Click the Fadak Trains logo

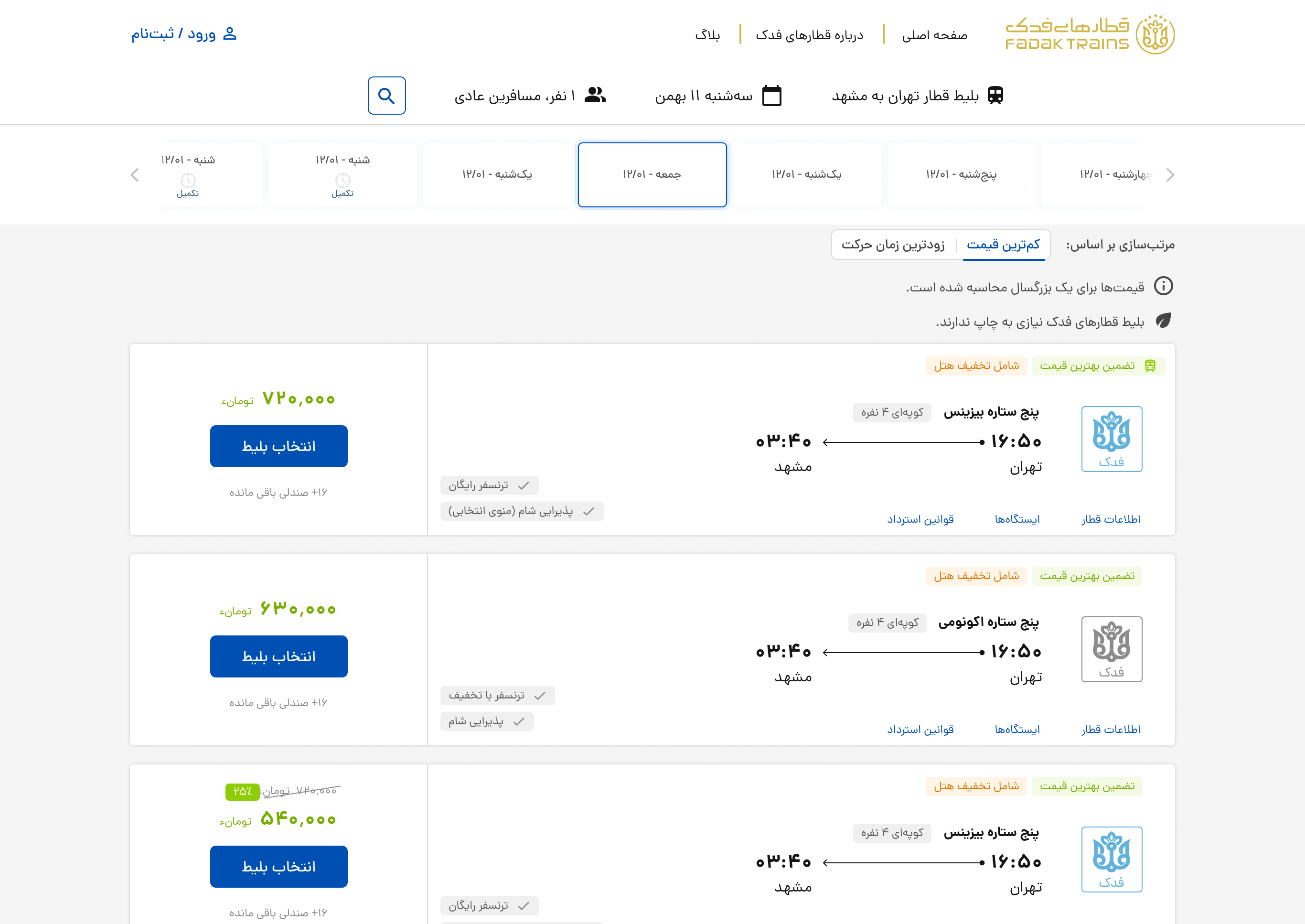pyautogui.click(x=1090, y=35)
